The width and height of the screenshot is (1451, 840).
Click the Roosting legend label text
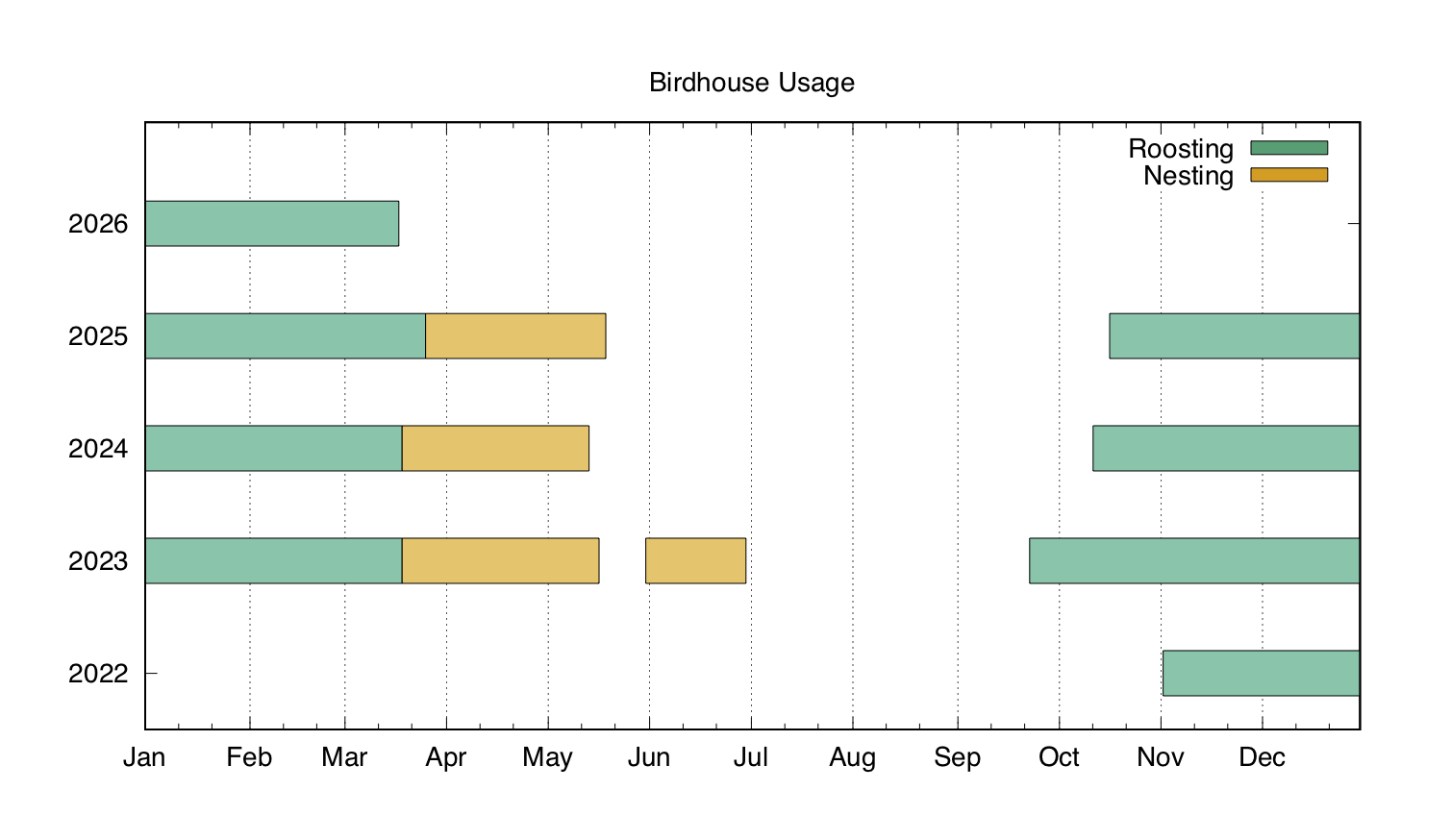pos(1180,149)
